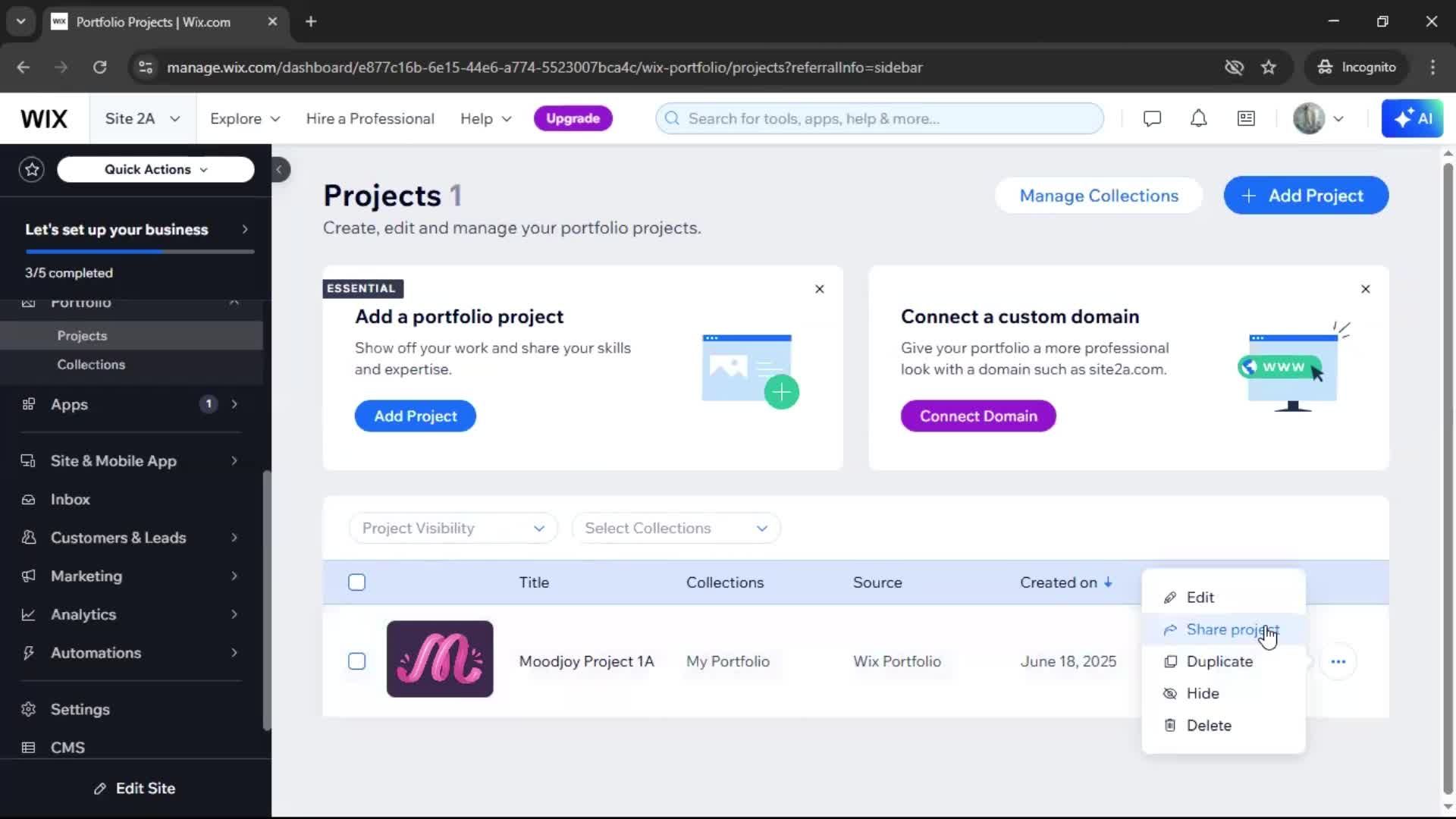The width and height of the screenshot is (1456, 819).
Task: Close the Connect a custom domain card
Action: pos(1365,289)
